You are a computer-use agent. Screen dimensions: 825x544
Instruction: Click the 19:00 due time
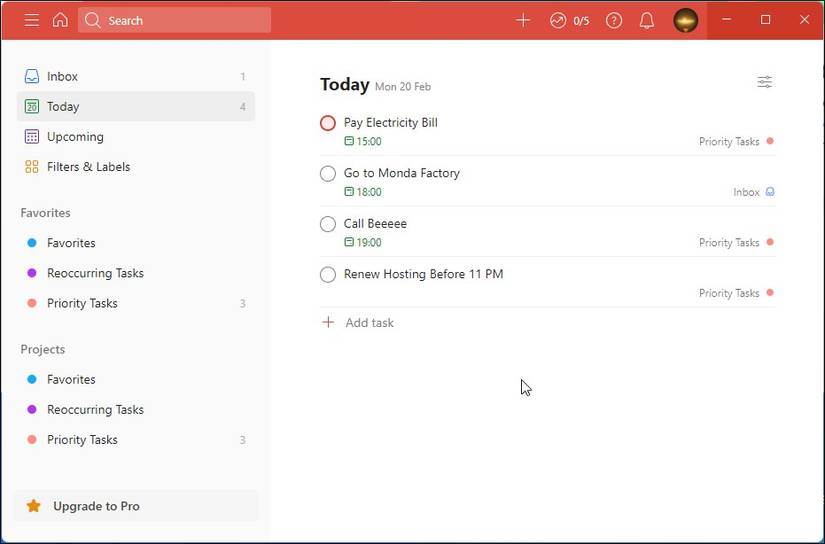pos(363,243)
